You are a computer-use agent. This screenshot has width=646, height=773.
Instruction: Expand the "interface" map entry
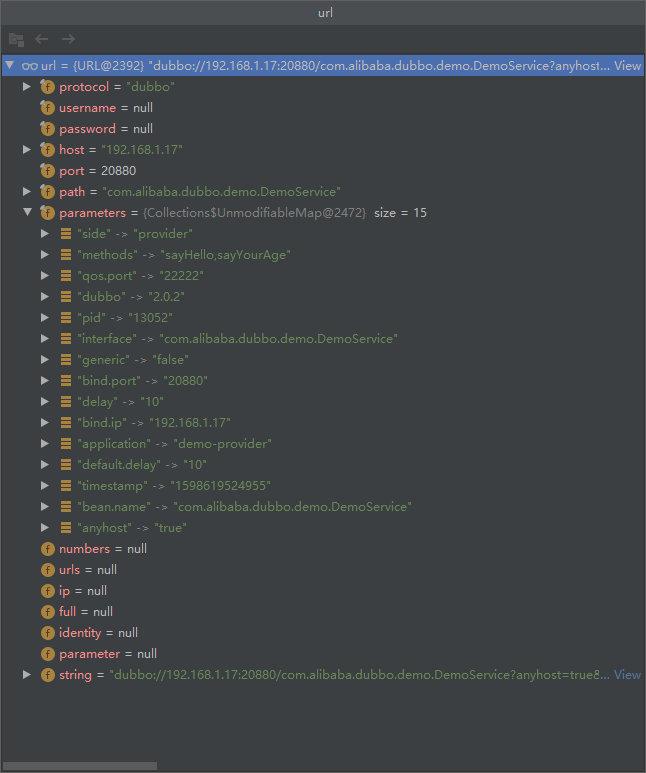(x=45, y=339)
